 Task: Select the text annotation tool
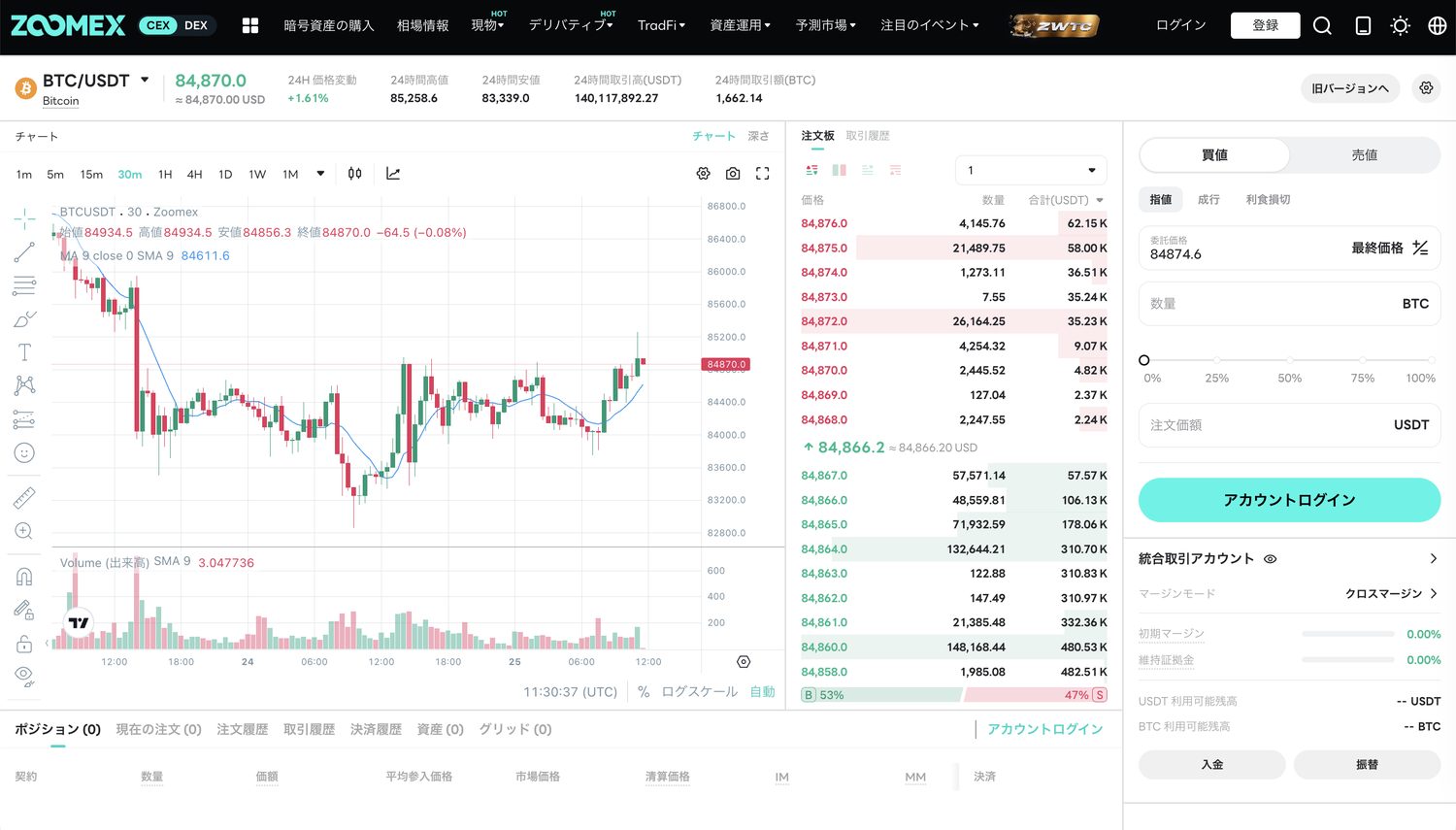tap(24, 352)
